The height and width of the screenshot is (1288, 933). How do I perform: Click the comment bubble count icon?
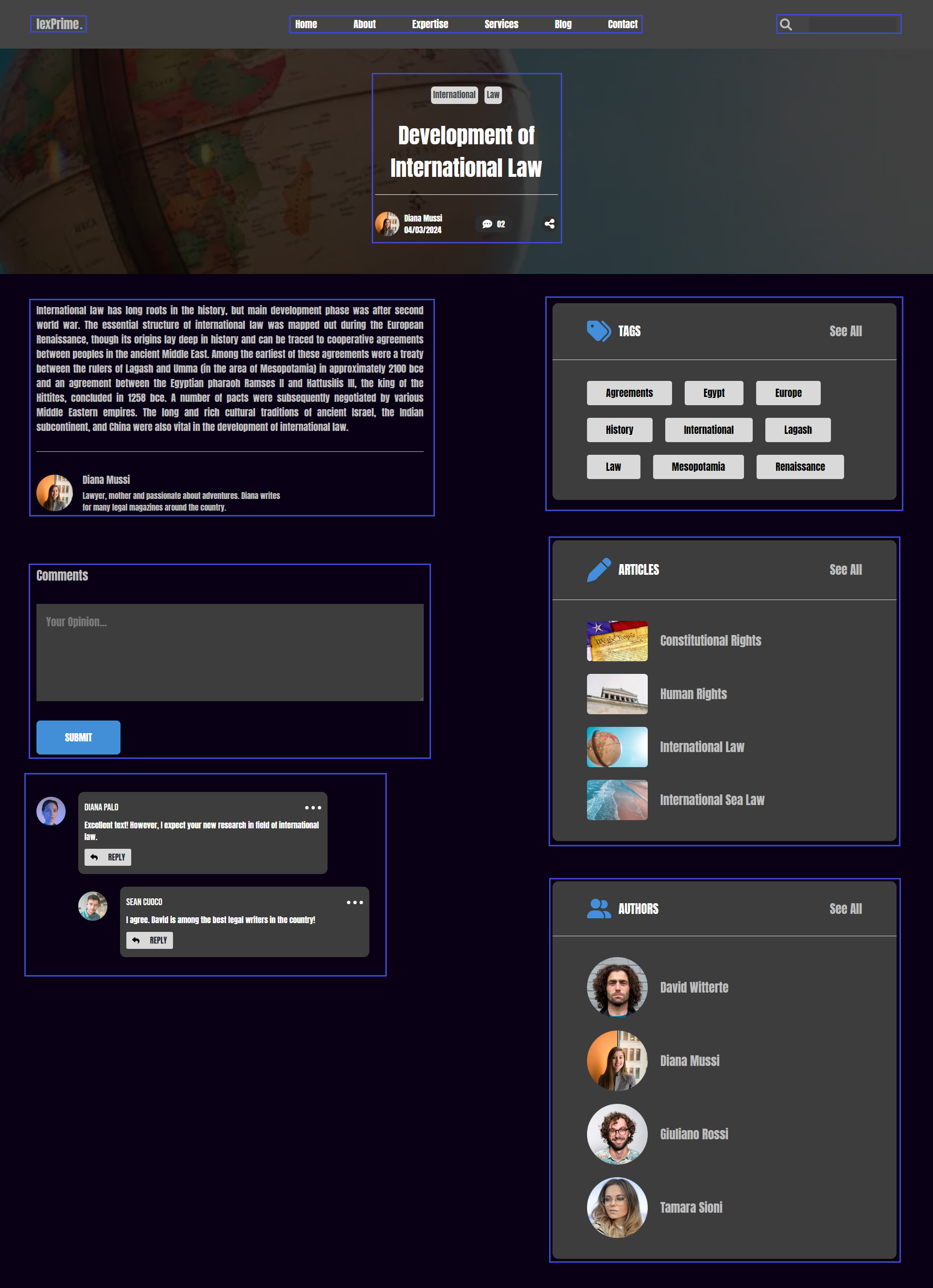(487, 224)
